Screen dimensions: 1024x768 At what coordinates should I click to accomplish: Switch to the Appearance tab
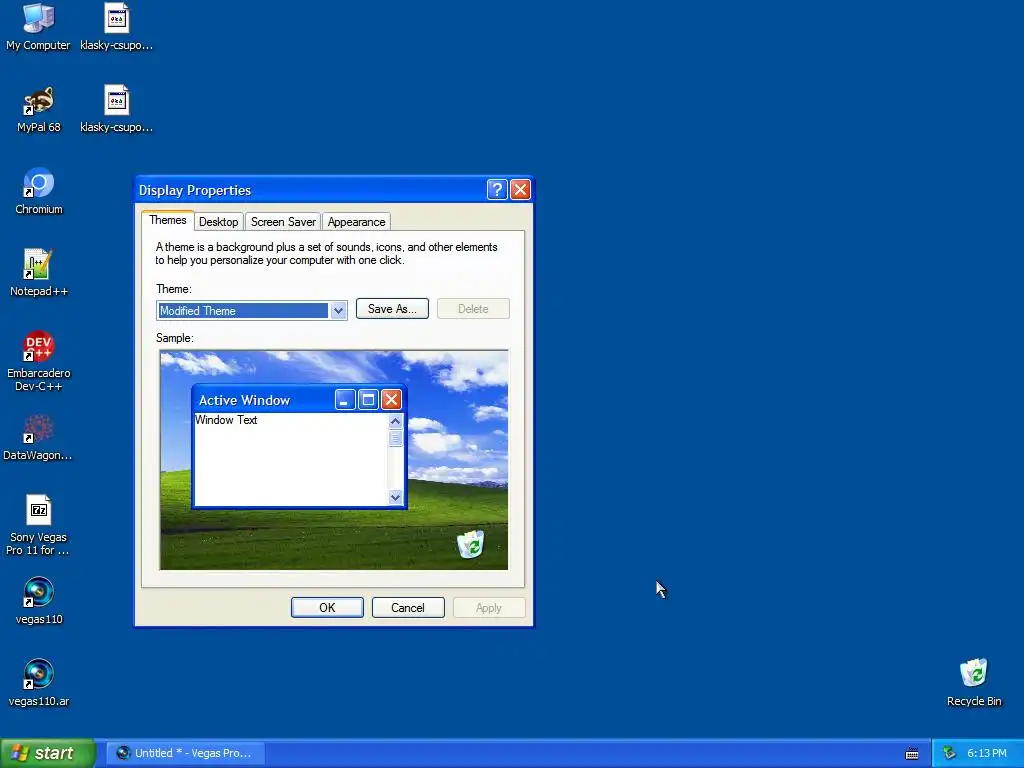pos(357,222)
